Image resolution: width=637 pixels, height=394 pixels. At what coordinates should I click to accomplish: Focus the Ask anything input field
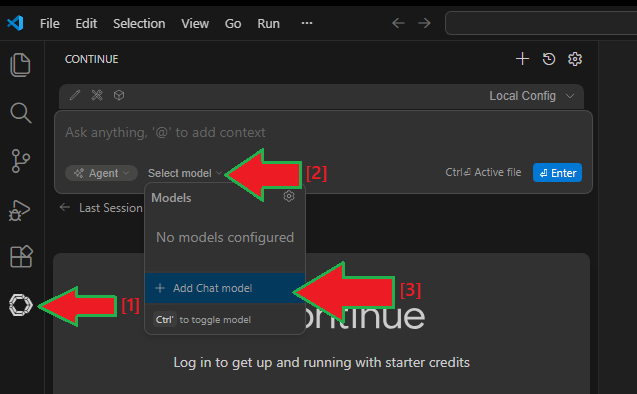tap(323, 133)
